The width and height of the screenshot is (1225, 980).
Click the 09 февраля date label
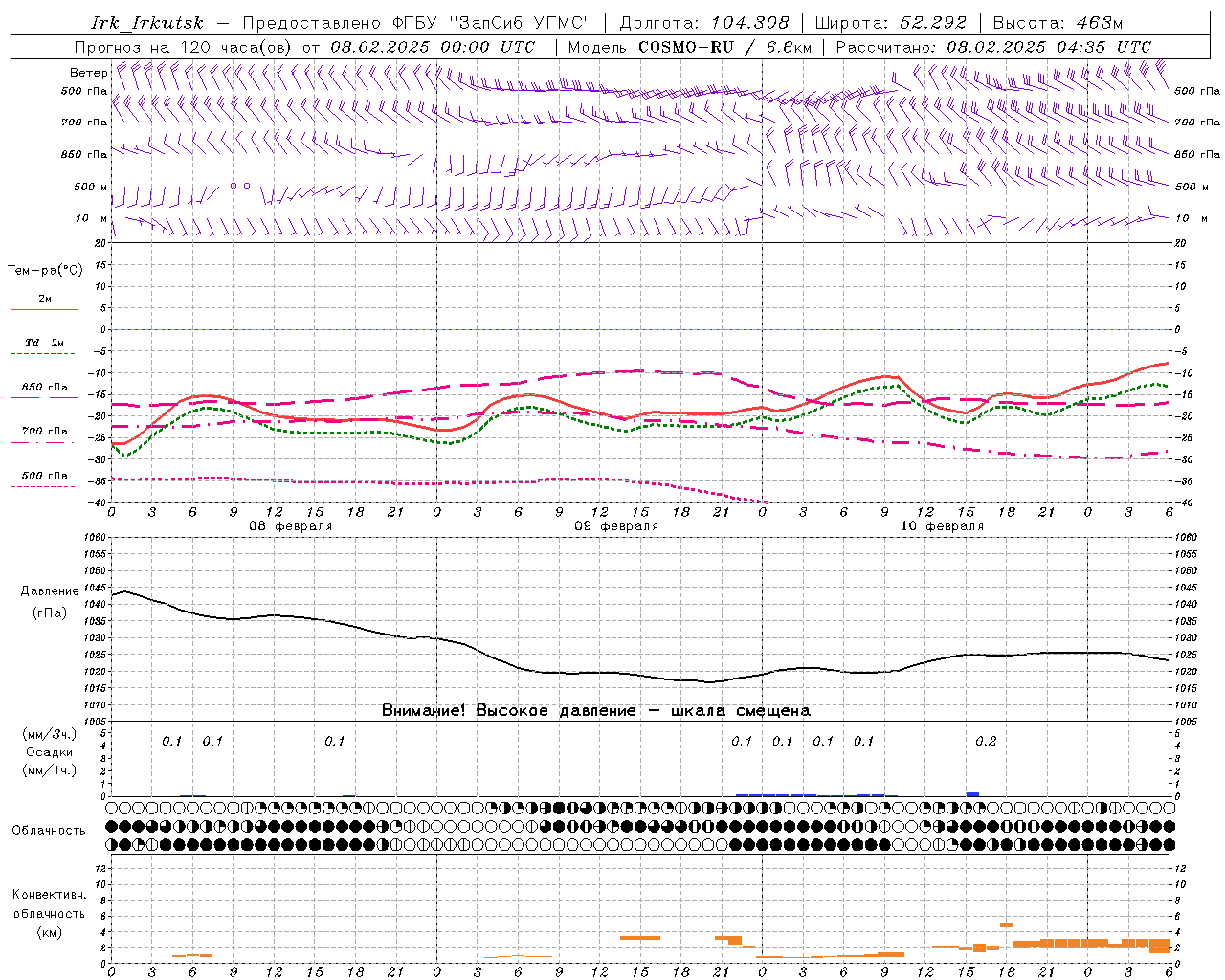616,526
